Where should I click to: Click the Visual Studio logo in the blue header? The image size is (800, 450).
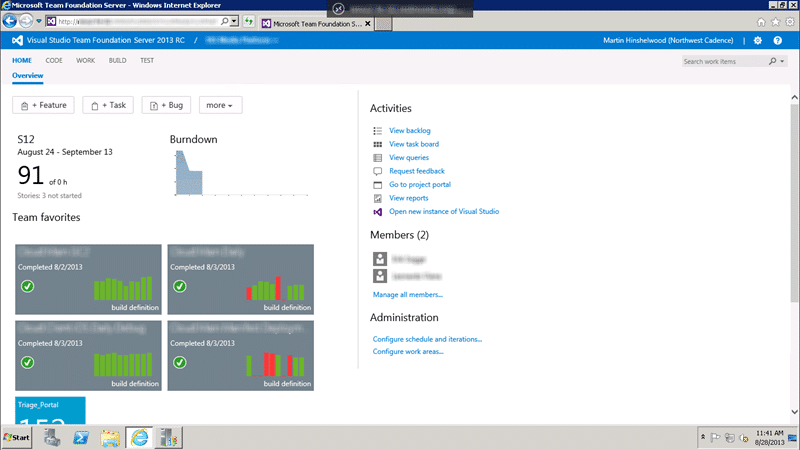(x=17, y=40)
